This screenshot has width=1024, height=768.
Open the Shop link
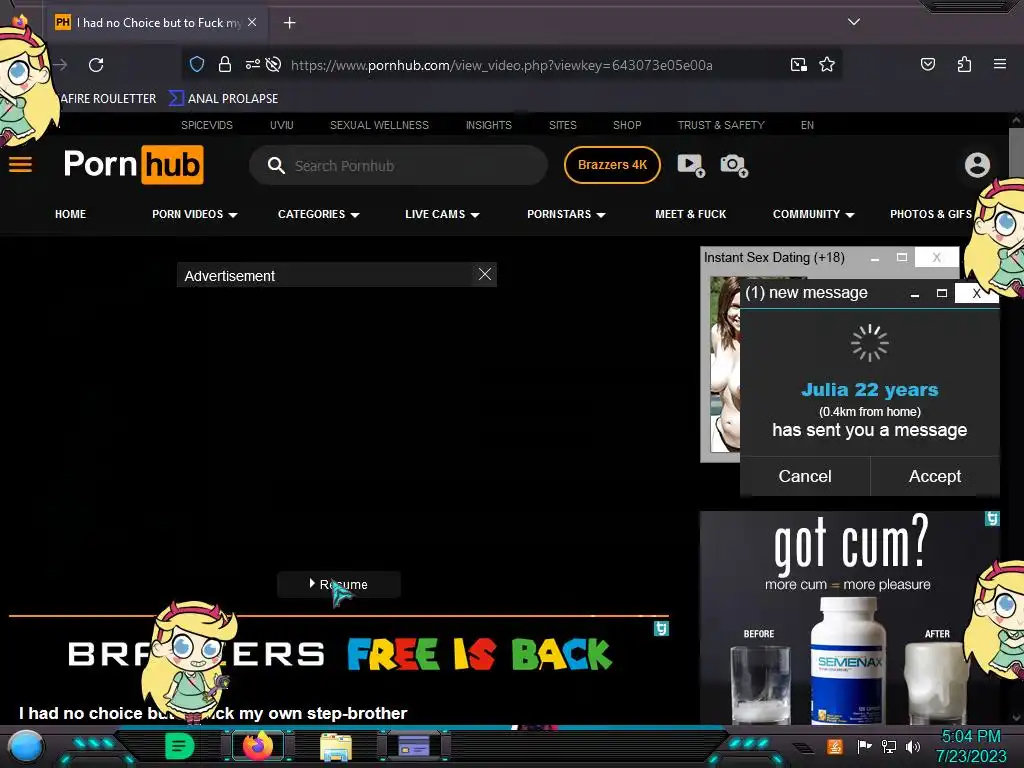pyautogui.click(x=627, y=125)
